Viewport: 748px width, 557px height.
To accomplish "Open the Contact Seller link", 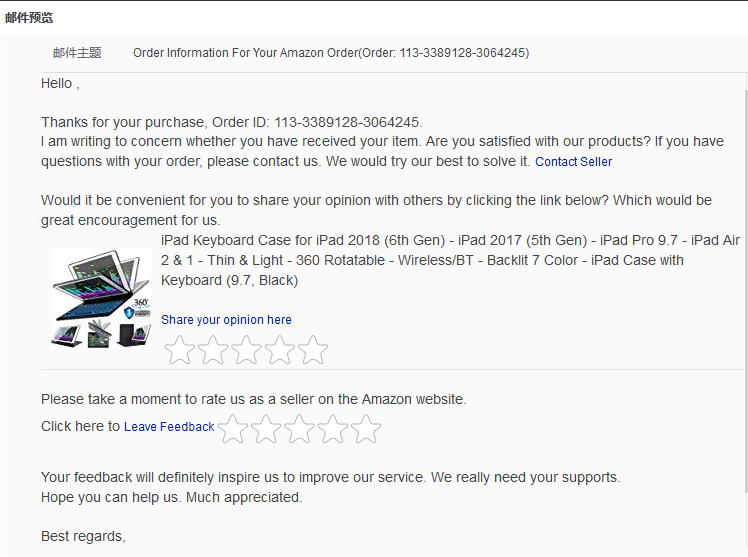I will 573,162.
